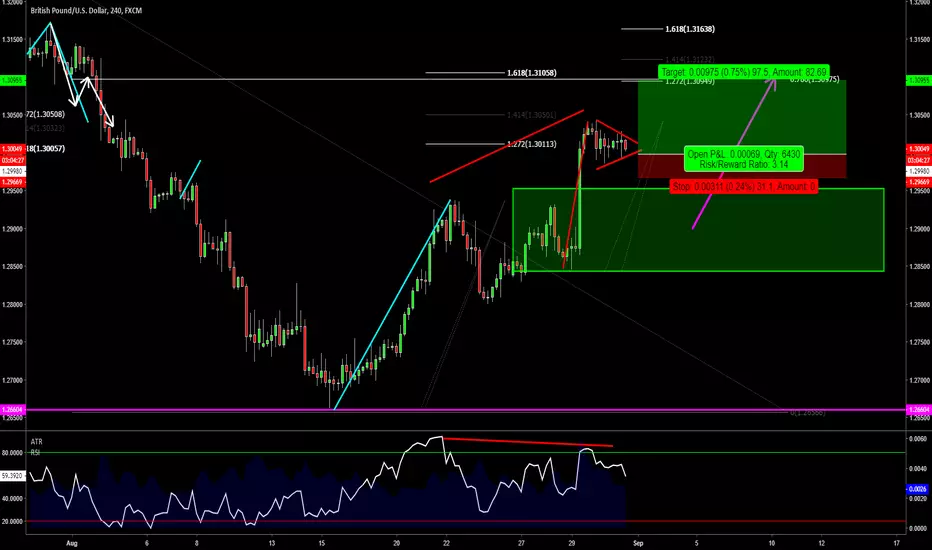Screen dimensions: 932x550
Task: Select the 1.618(1.31638) Fibonacci label
Action: [690, 29]
